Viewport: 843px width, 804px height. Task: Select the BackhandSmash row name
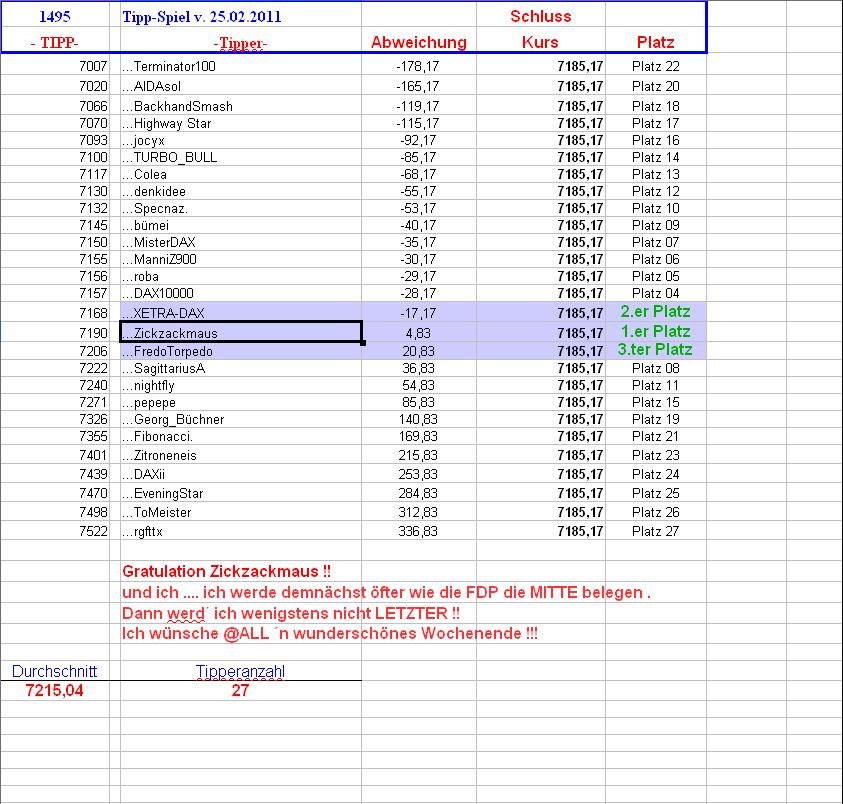(240, 106)
